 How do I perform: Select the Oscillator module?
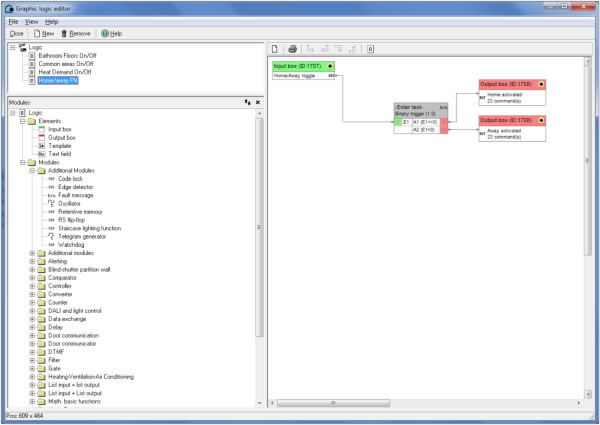click(69, 204)
